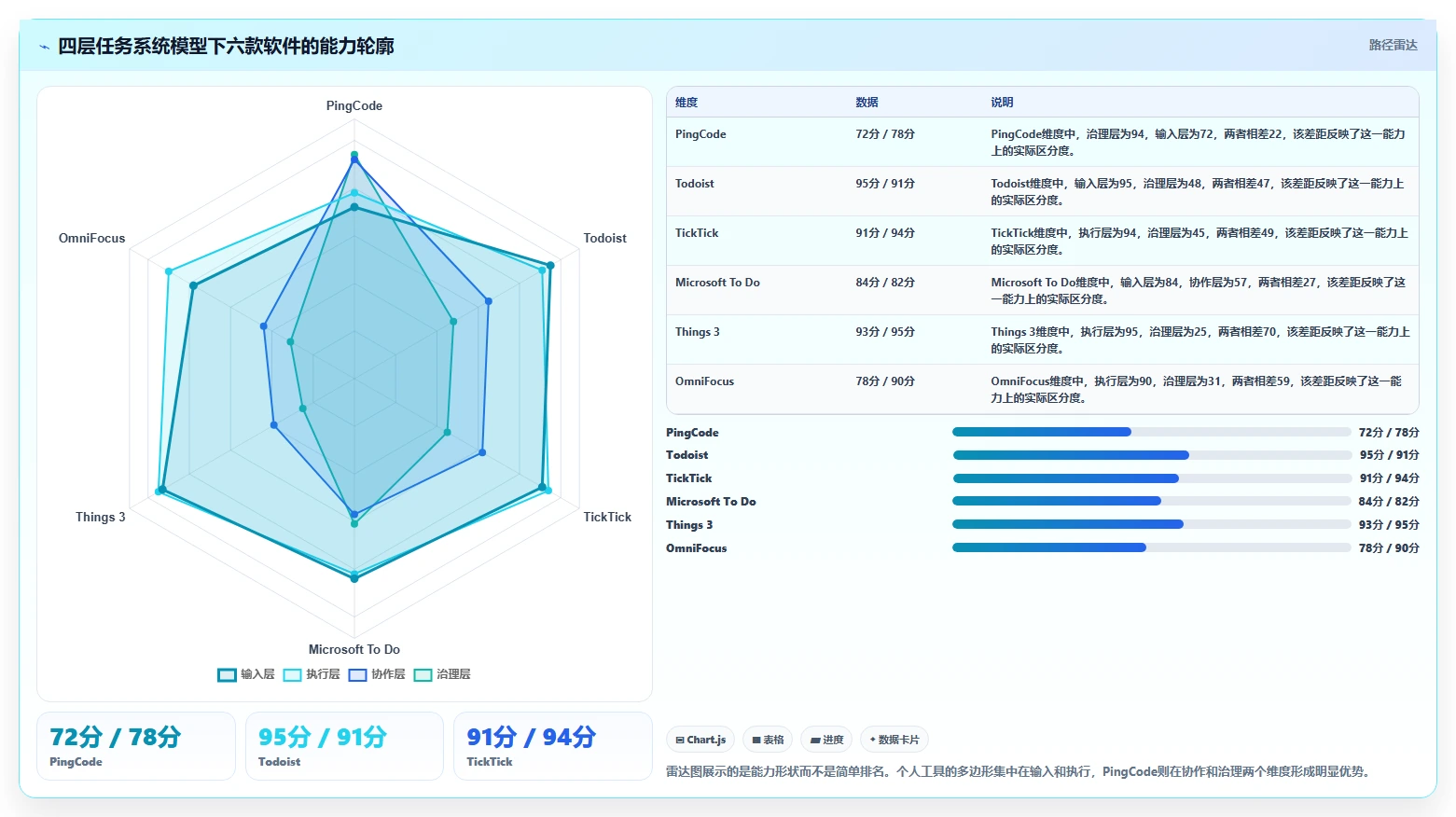Click the 说明 column header

point(1002,103)
